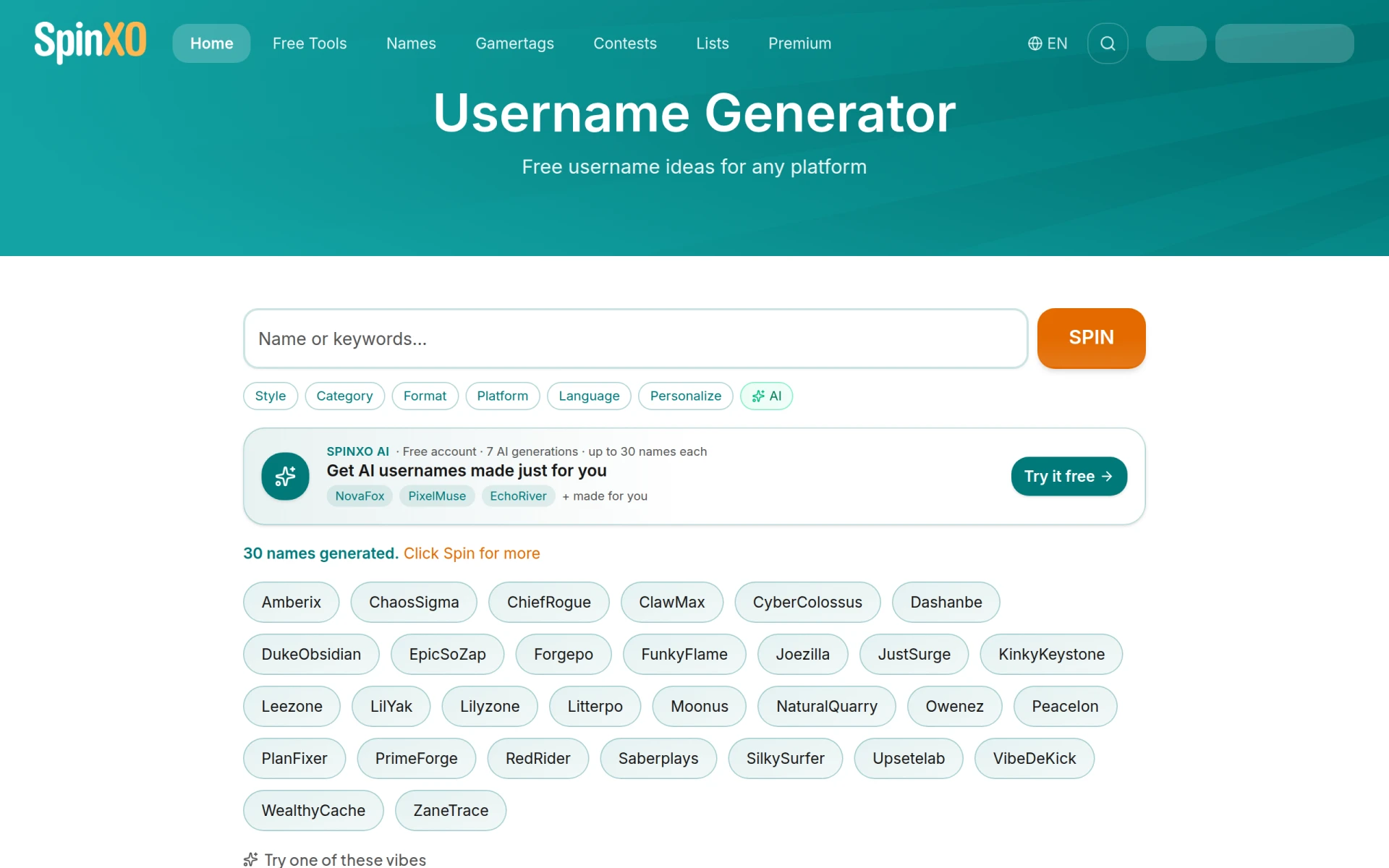
Task: Click the Try it free button
Action: click(x=1069, y=476)
